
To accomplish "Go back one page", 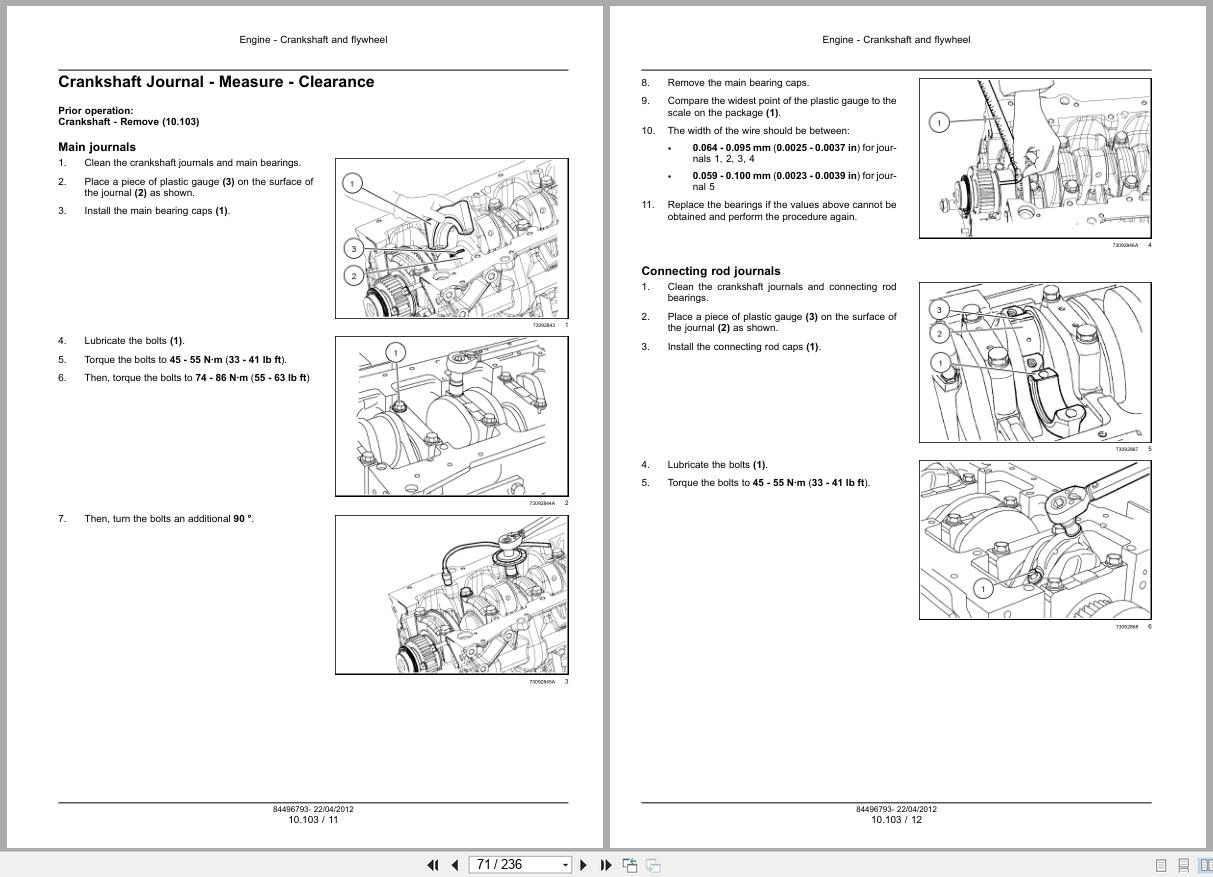I will click(454, 864).
